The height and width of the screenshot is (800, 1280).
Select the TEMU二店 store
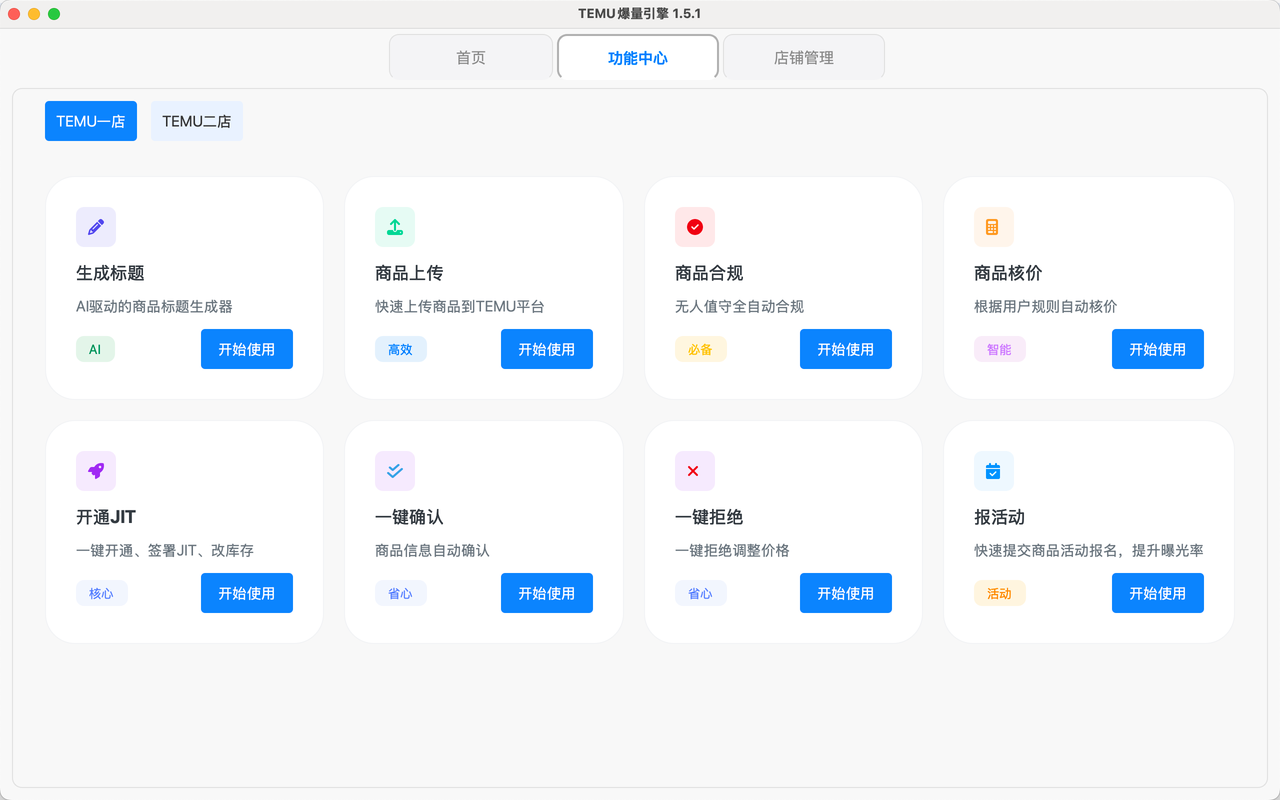click(196, 120)
